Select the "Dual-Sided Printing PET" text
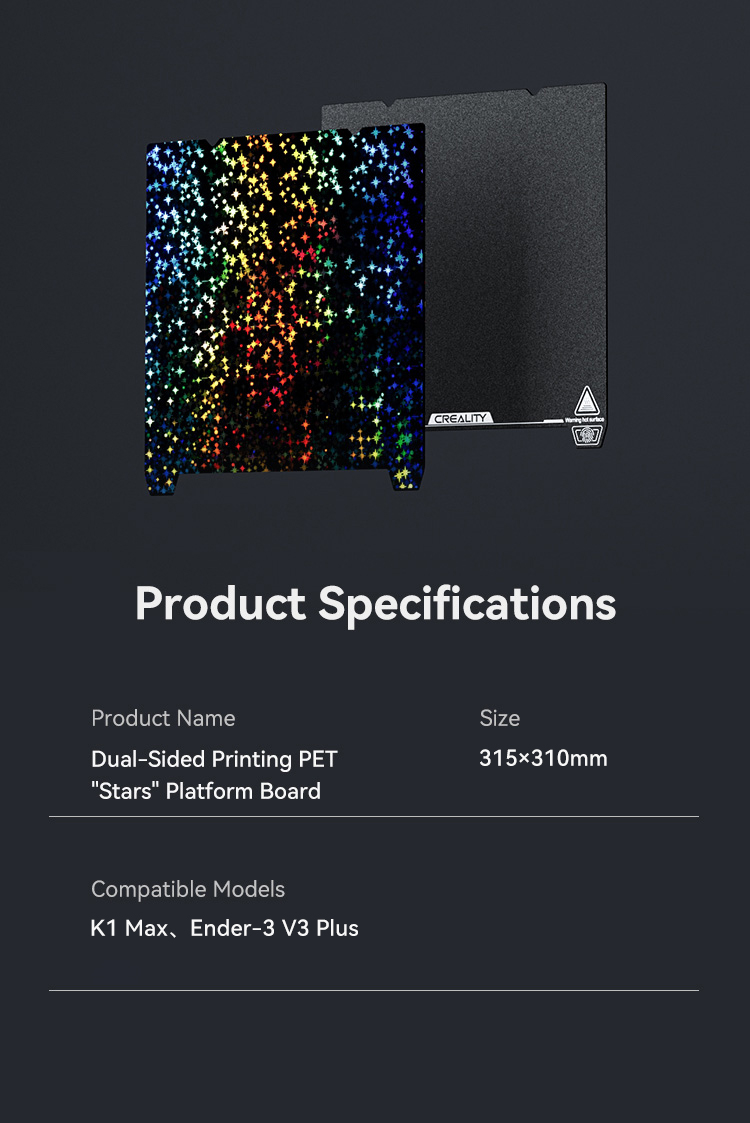The image size is (750, 1123). click(x=214, y=758)
